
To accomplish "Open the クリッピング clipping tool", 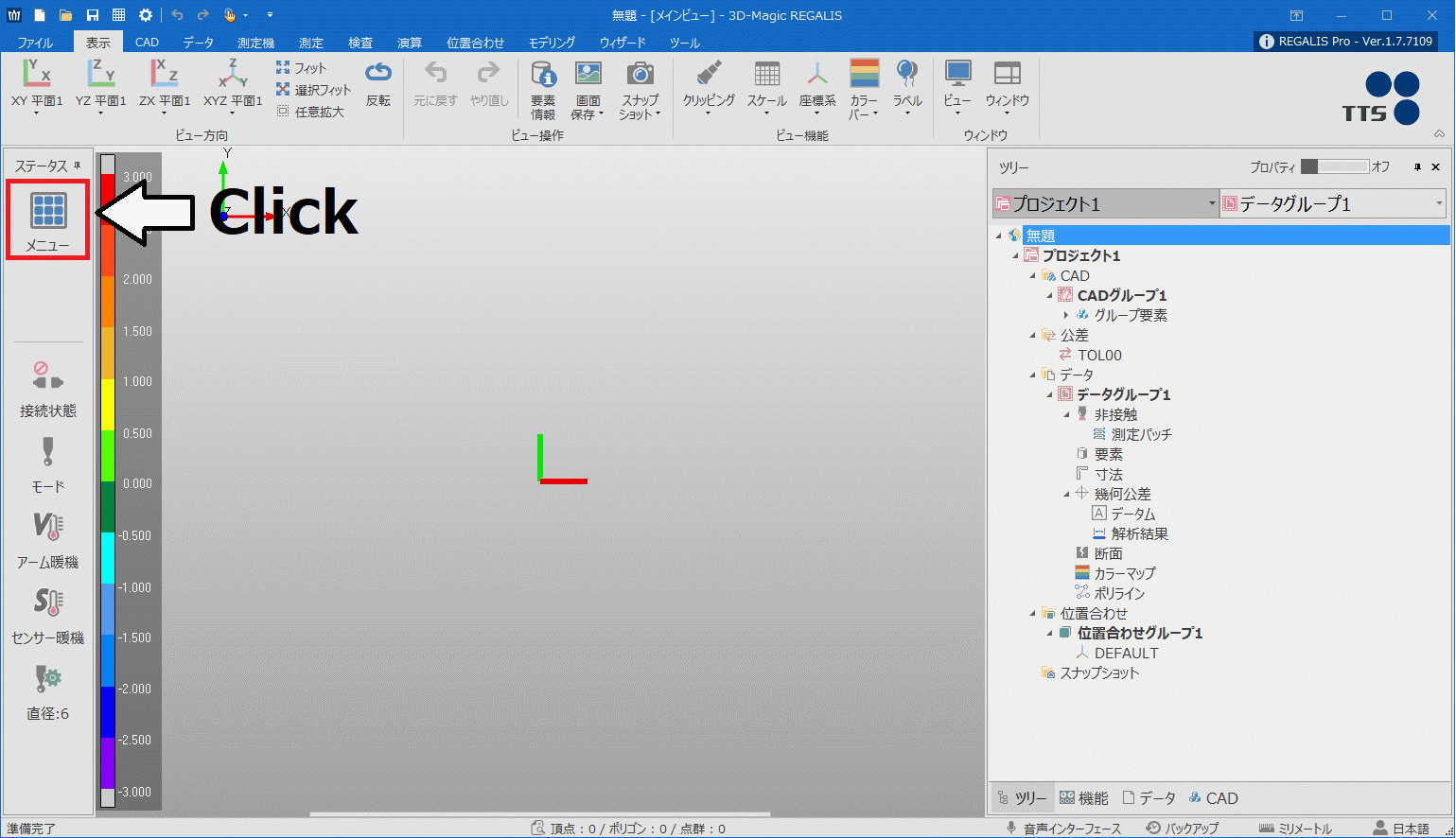I will click(709, 88).
